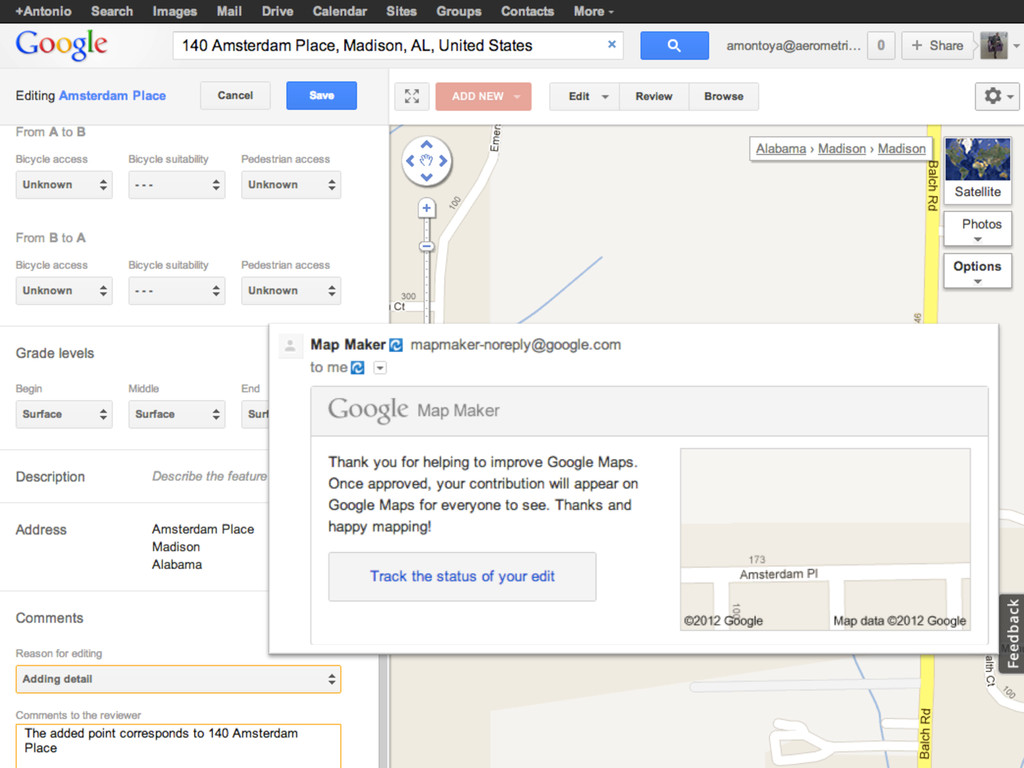Open Mail in the top bar

click(x=229, y=11)
